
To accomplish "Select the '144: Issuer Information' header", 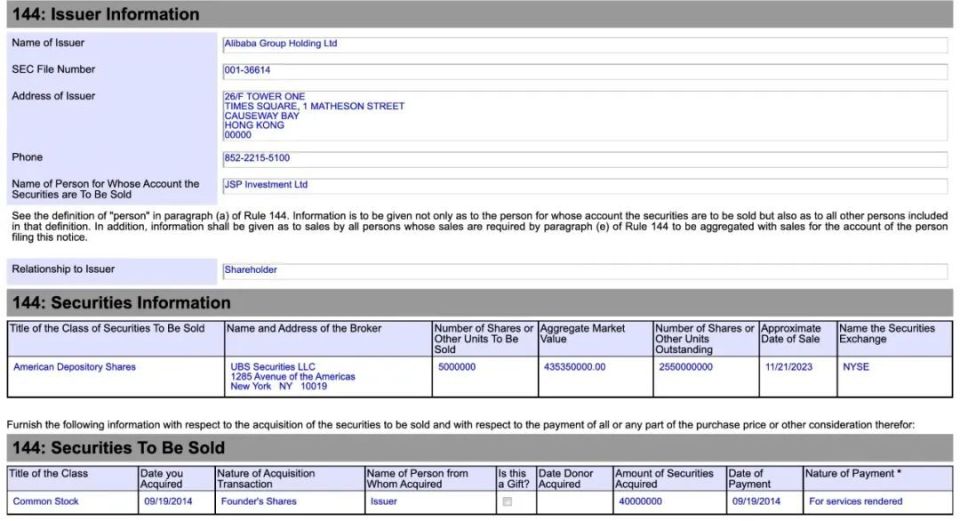I will click(479, 14).
